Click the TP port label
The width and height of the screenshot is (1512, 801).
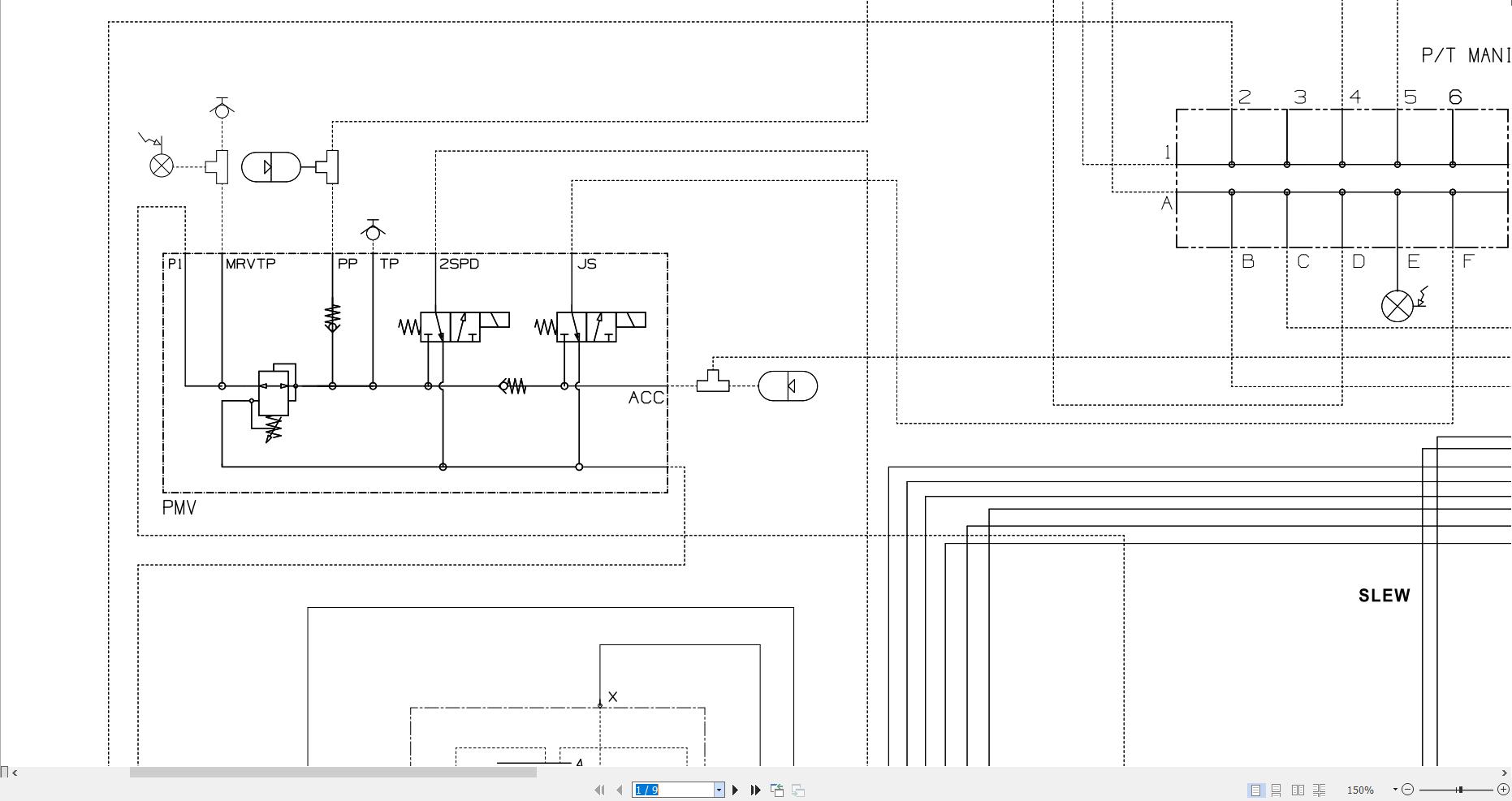[x=390, y=264]
